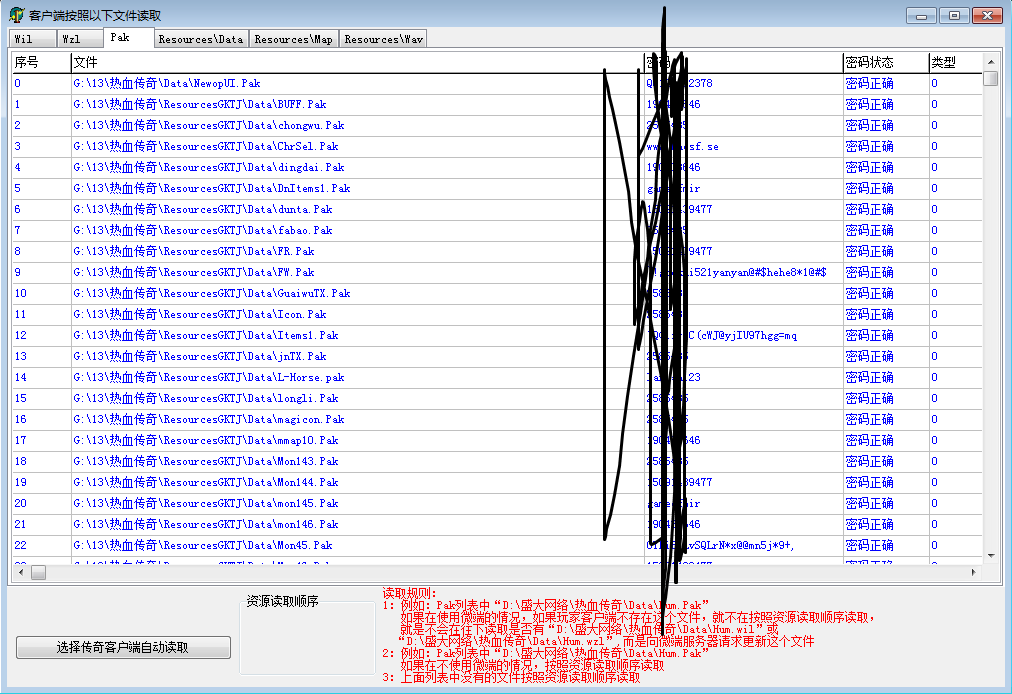Click the 选择传奇客户端自动读取 button
This screenshot has width=1012, height=694.
123,648
